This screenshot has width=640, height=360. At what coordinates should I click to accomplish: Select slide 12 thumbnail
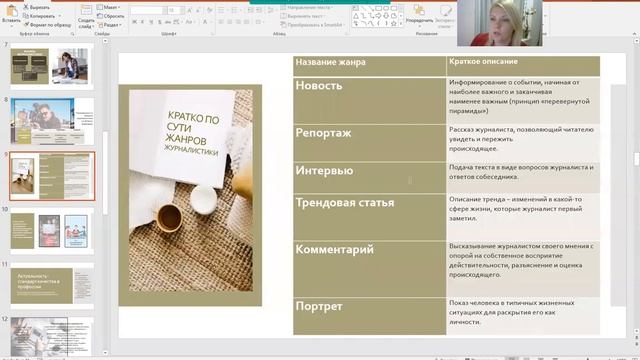(52, 336)
